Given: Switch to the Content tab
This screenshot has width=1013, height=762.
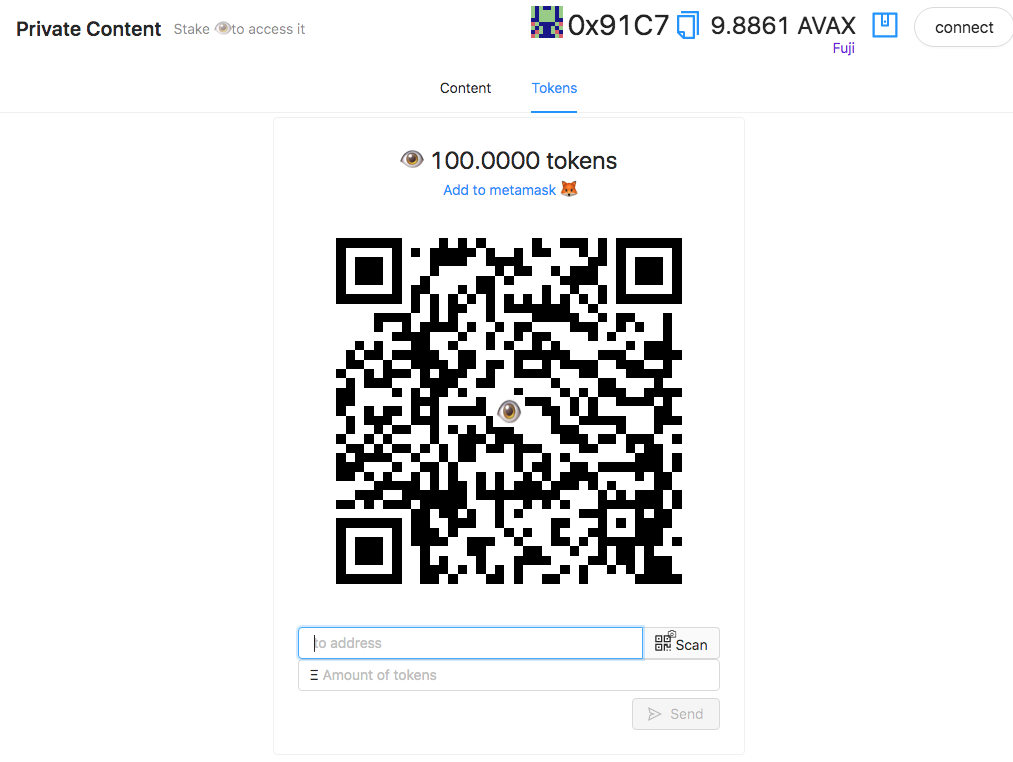Looking at the screenshot, I should [x=465, y=88].
